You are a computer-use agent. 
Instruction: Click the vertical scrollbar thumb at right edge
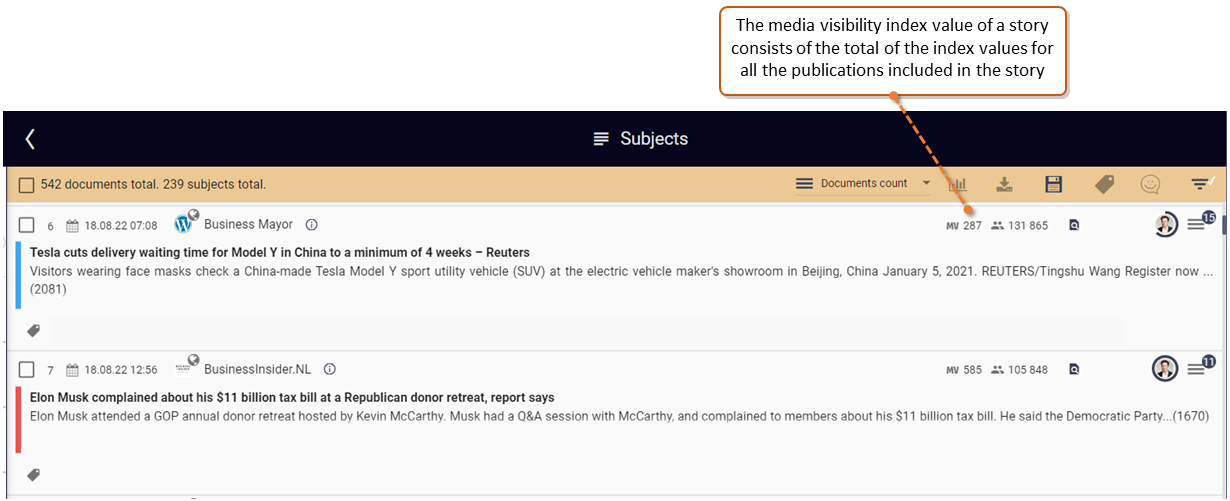click(1224, 222)
